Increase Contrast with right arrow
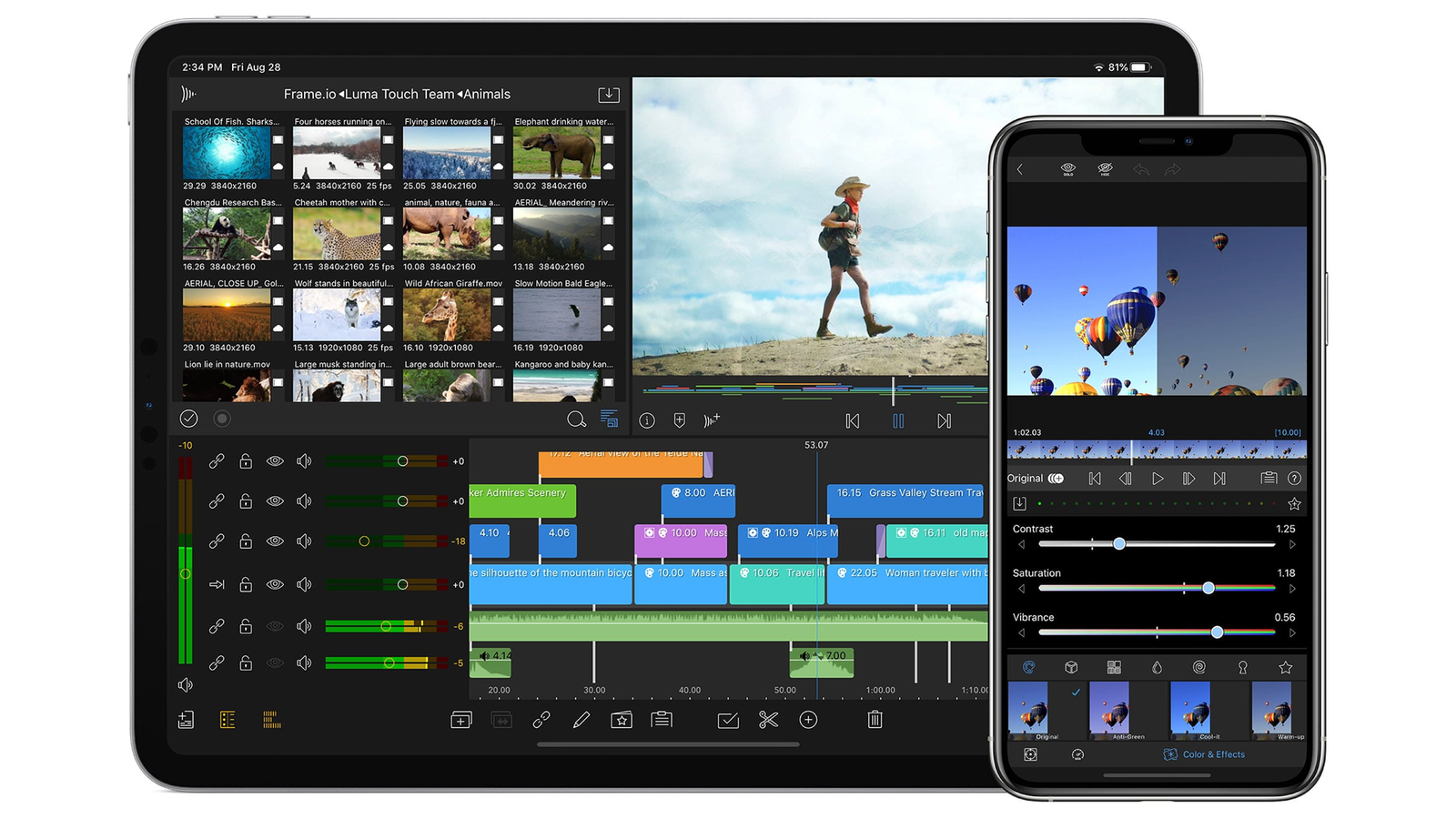This screenshot has width=1456, height=819. [x=1292, y=545]
